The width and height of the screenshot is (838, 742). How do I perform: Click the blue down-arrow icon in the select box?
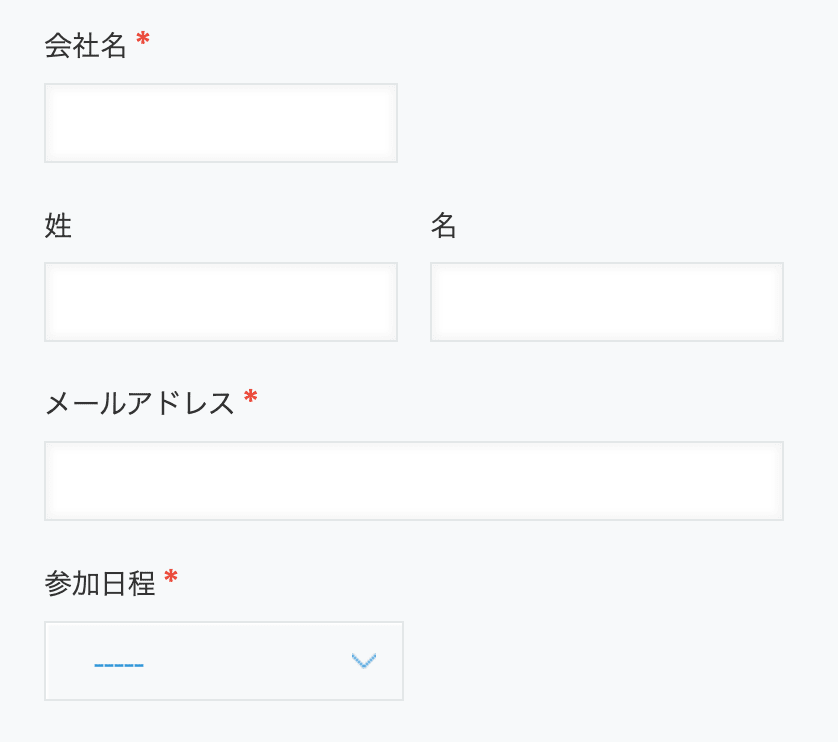tap(364, 660)
